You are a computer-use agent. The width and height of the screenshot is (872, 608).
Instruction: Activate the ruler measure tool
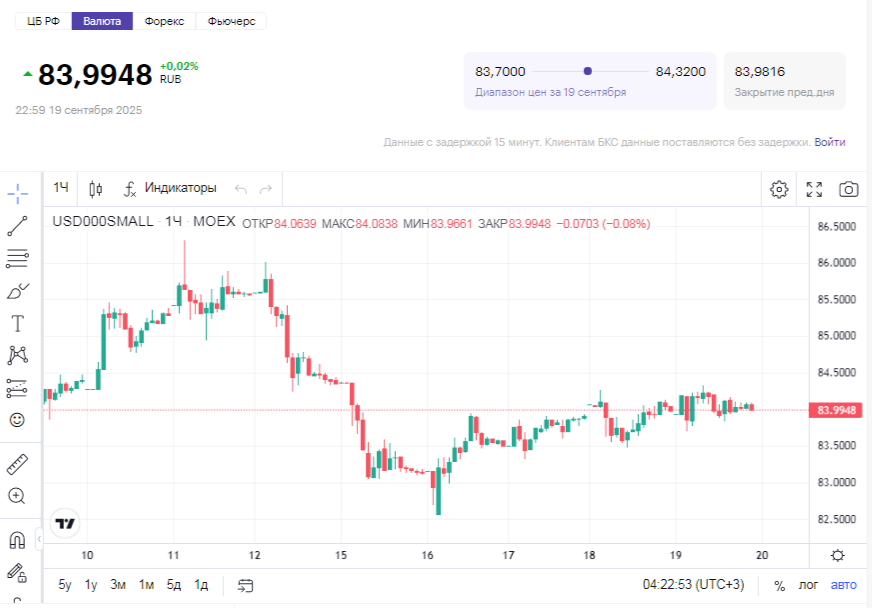pos(18,464)
